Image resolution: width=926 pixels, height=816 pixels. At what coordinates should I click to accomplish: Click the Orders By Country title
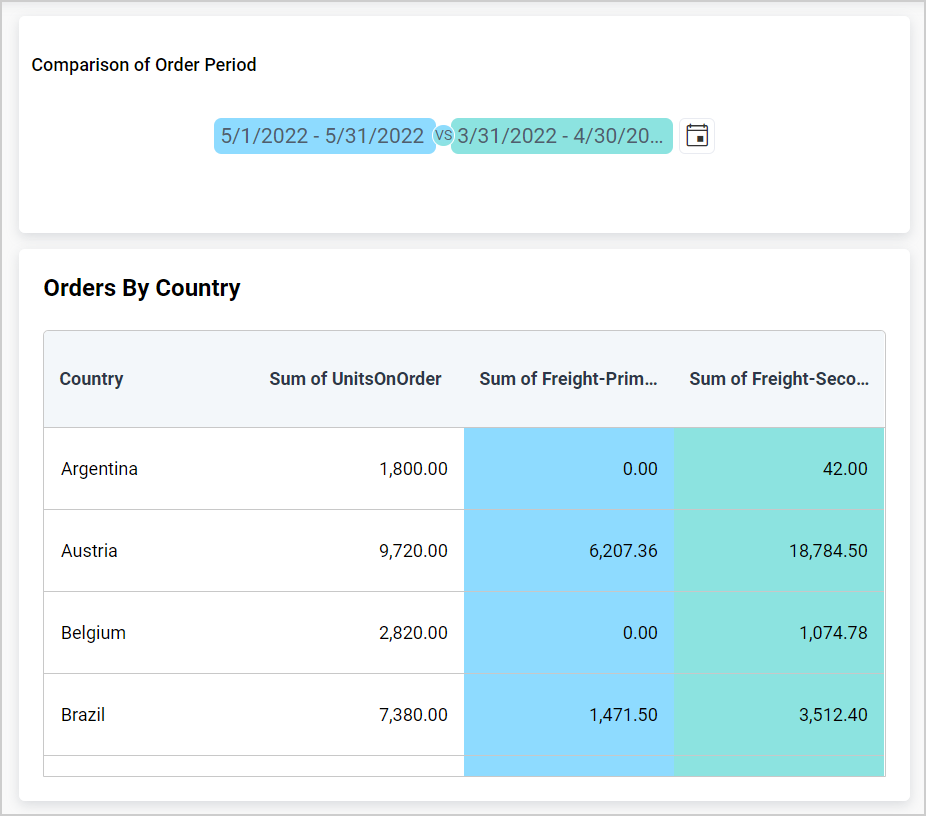[142, 288]
